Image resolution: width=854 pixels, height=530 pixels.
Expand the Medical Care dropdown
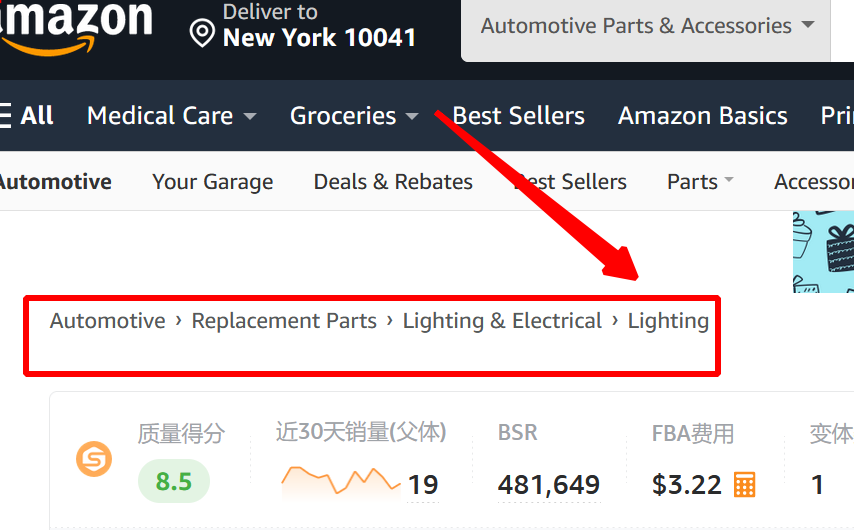coord(172,115)
